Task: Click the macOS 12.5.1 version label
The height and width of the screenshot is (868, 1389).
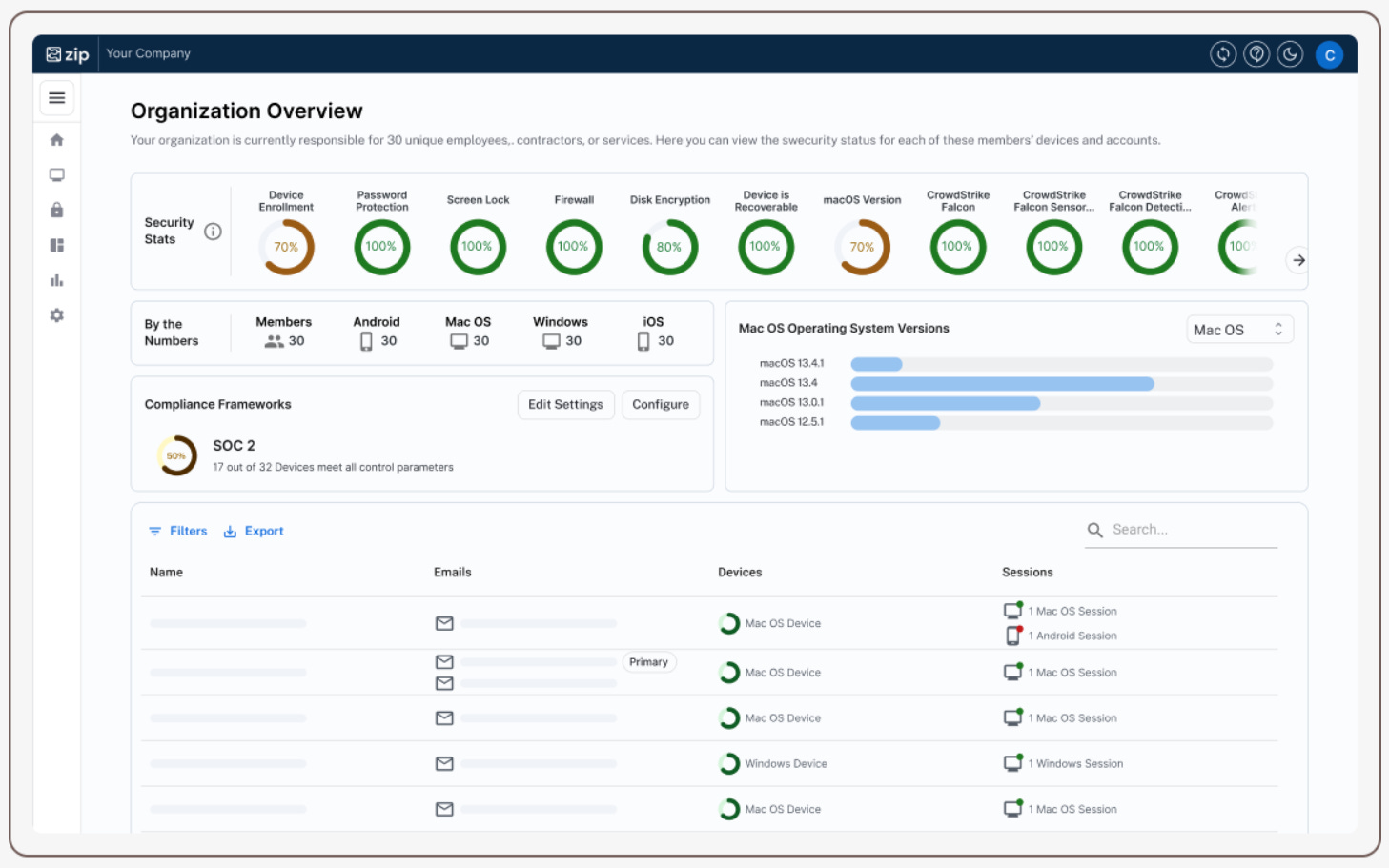Action: point(791,422)
